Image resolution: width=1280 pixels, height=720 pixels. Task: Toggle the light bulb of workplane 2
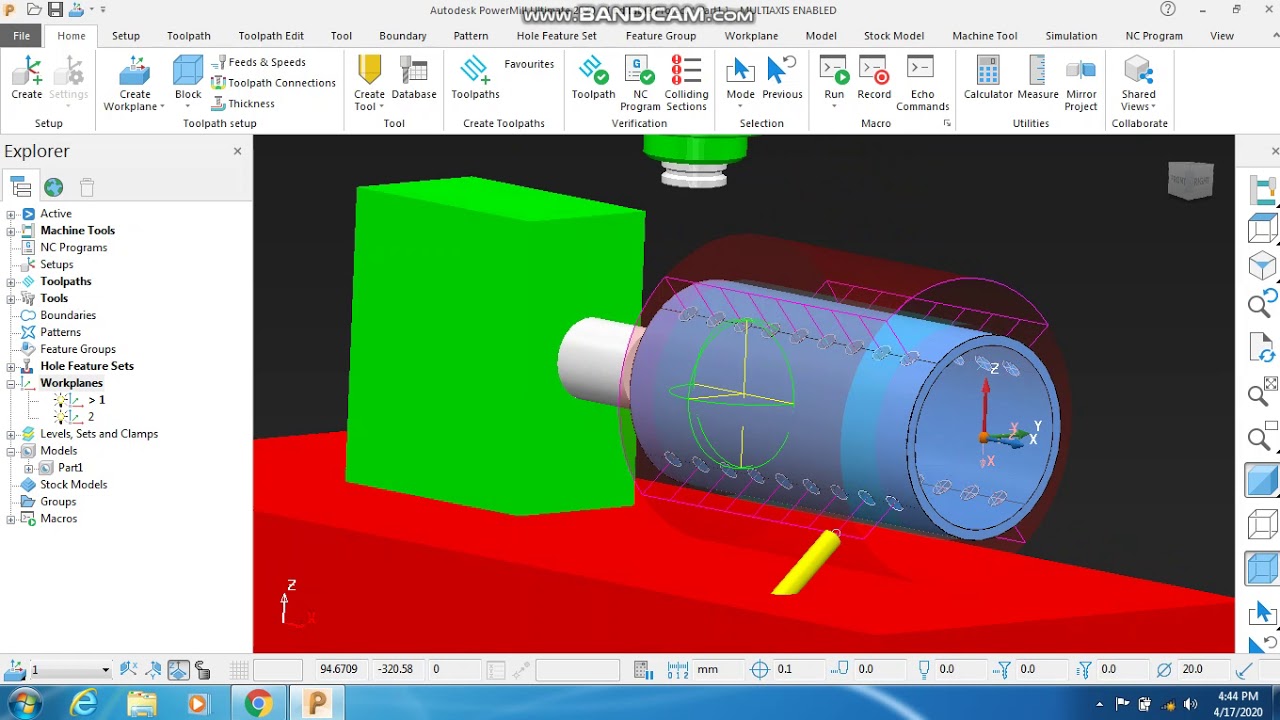pos(62,417)
